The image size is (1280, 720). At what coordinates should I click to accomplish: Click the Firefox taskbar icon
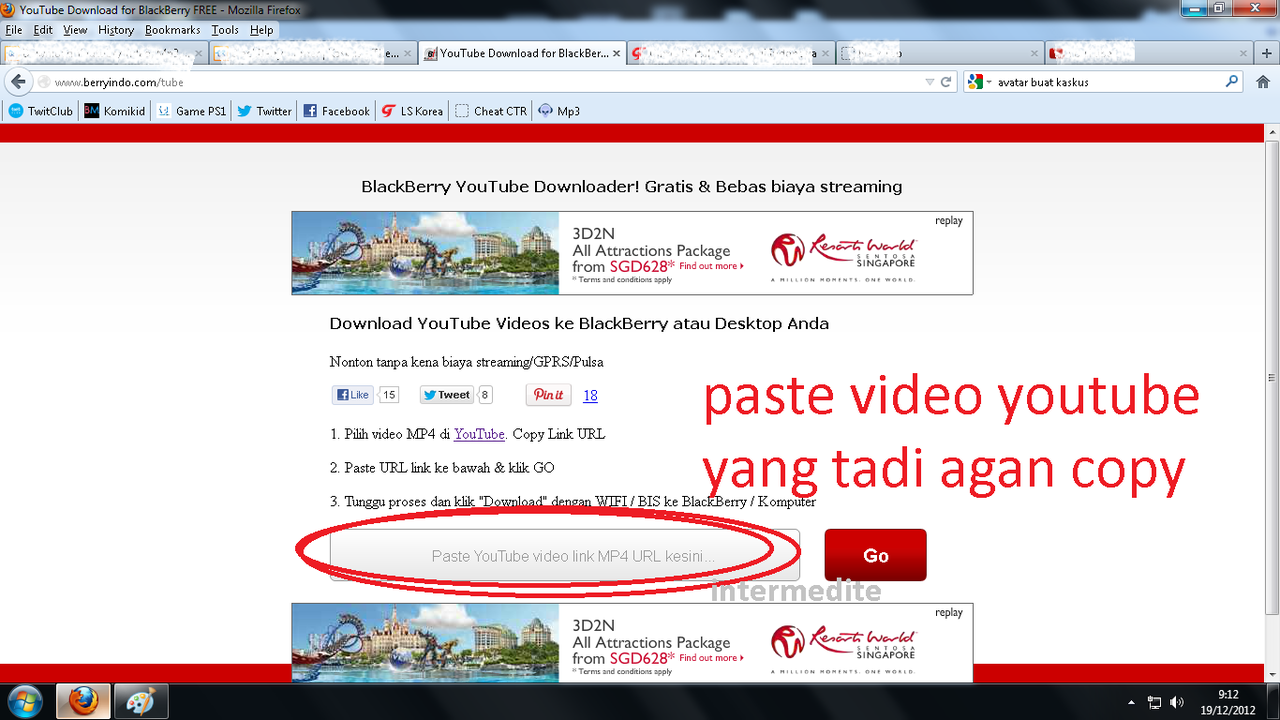pyautogui.click(x=83, y=702)
